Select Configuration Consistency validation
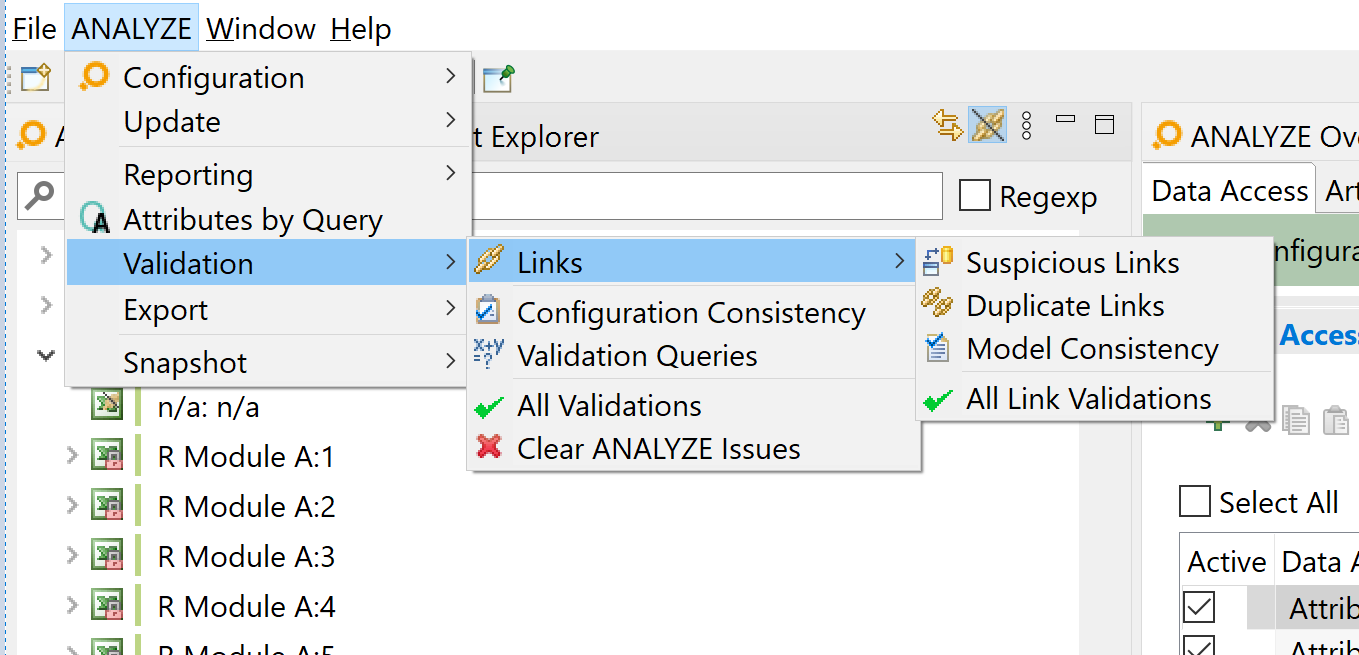Viewport: 1359px width, 655px height. 693,312
